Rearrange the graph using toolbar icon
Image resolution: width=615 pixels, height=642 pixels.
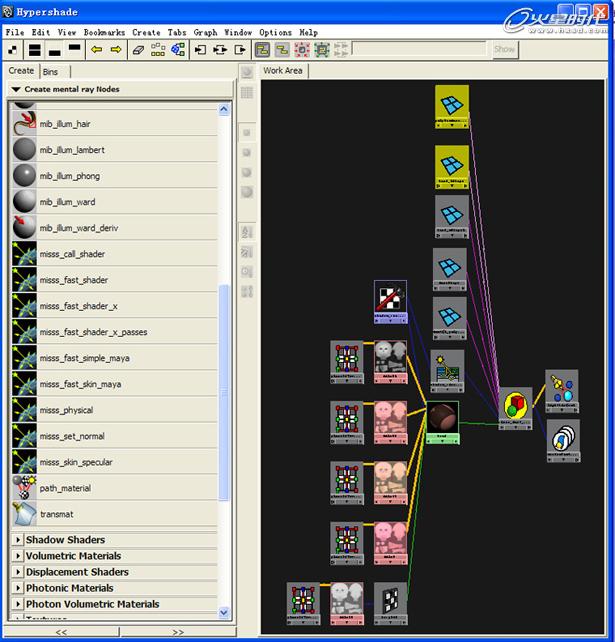pyautogui.click(x=158, y=50)
